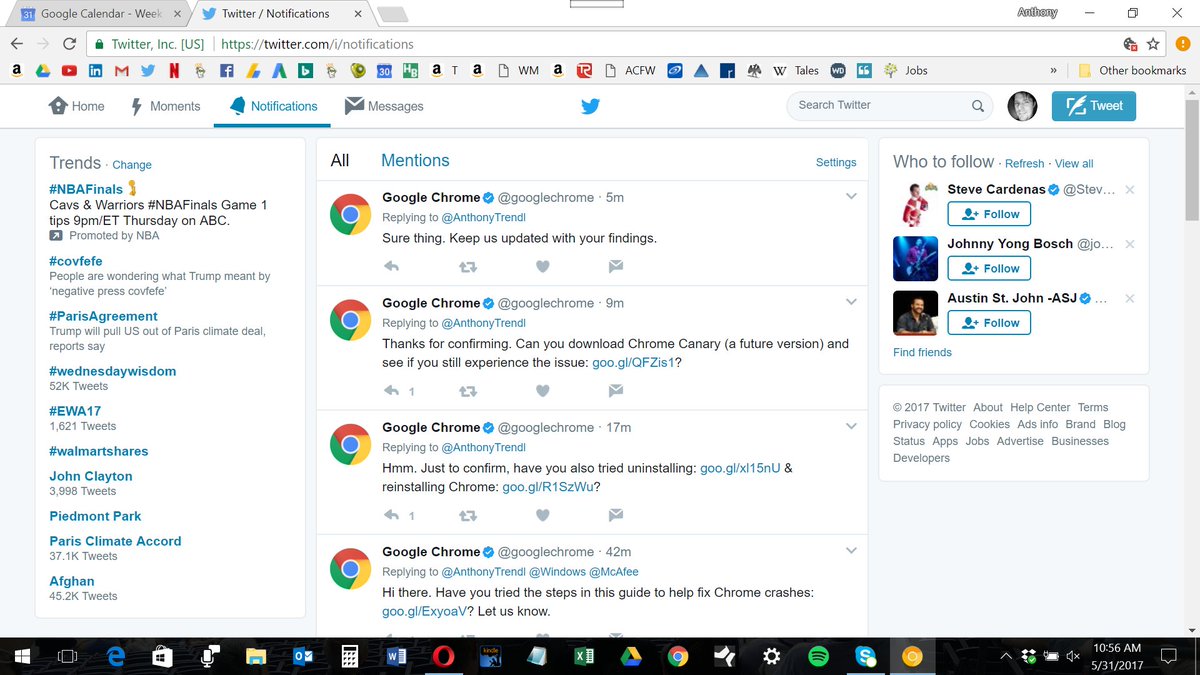Like the 17m uninstalling tweet
Image resolution: width=1200 pixels, height=675 pixels.
click(542, 515)
